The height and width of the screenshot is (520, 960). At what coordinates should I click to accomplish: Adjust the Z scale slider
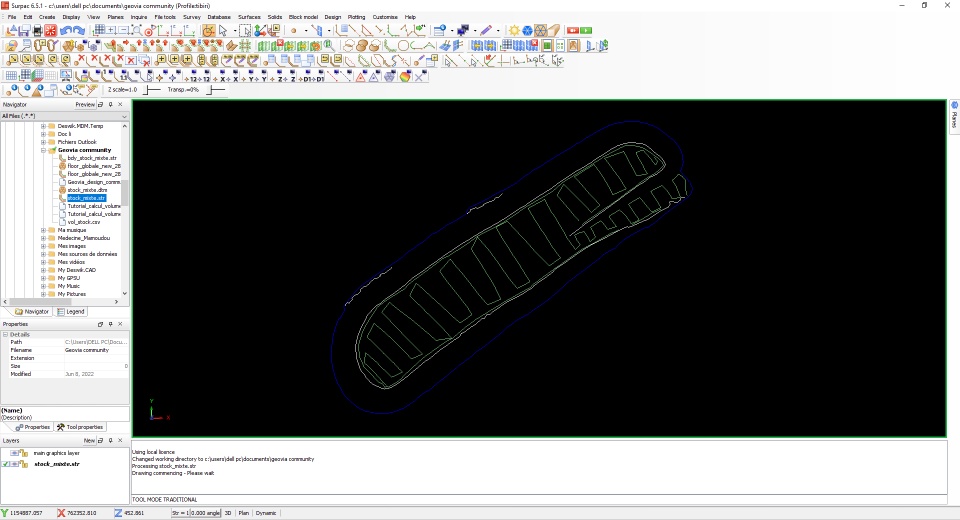pos(151,90)
